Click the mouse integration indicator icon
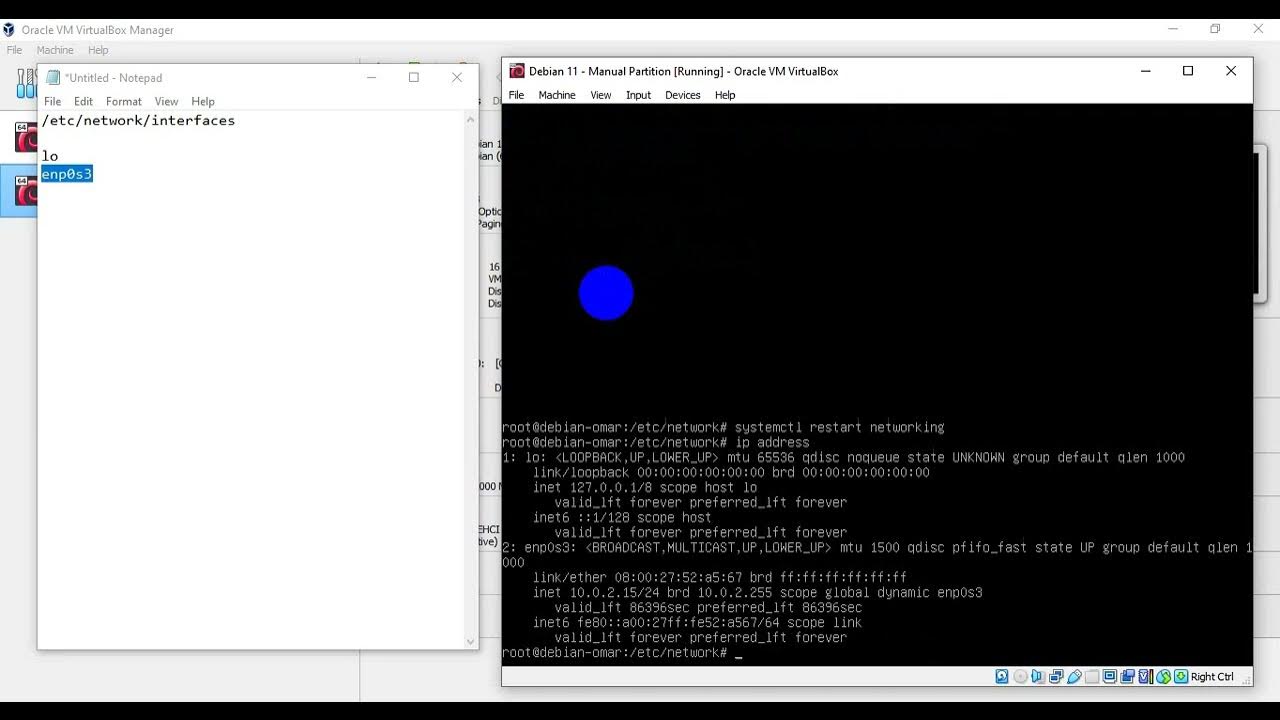This screenshot has height=720, width=1280. coord(1163,677)
